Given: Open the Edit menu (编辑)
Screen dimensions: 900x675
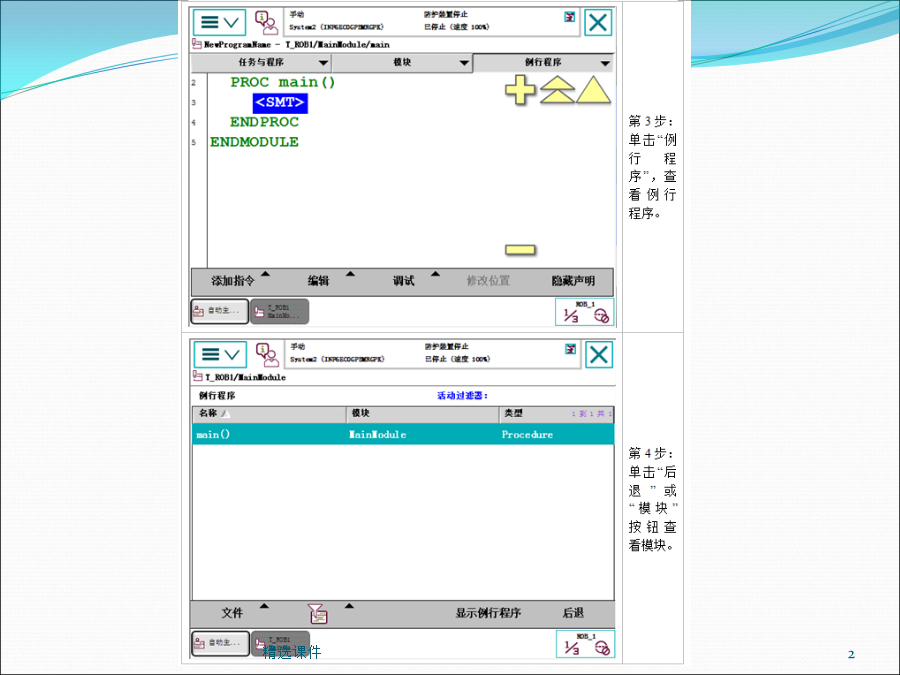Looking at the screenshot, I should 318,281.
